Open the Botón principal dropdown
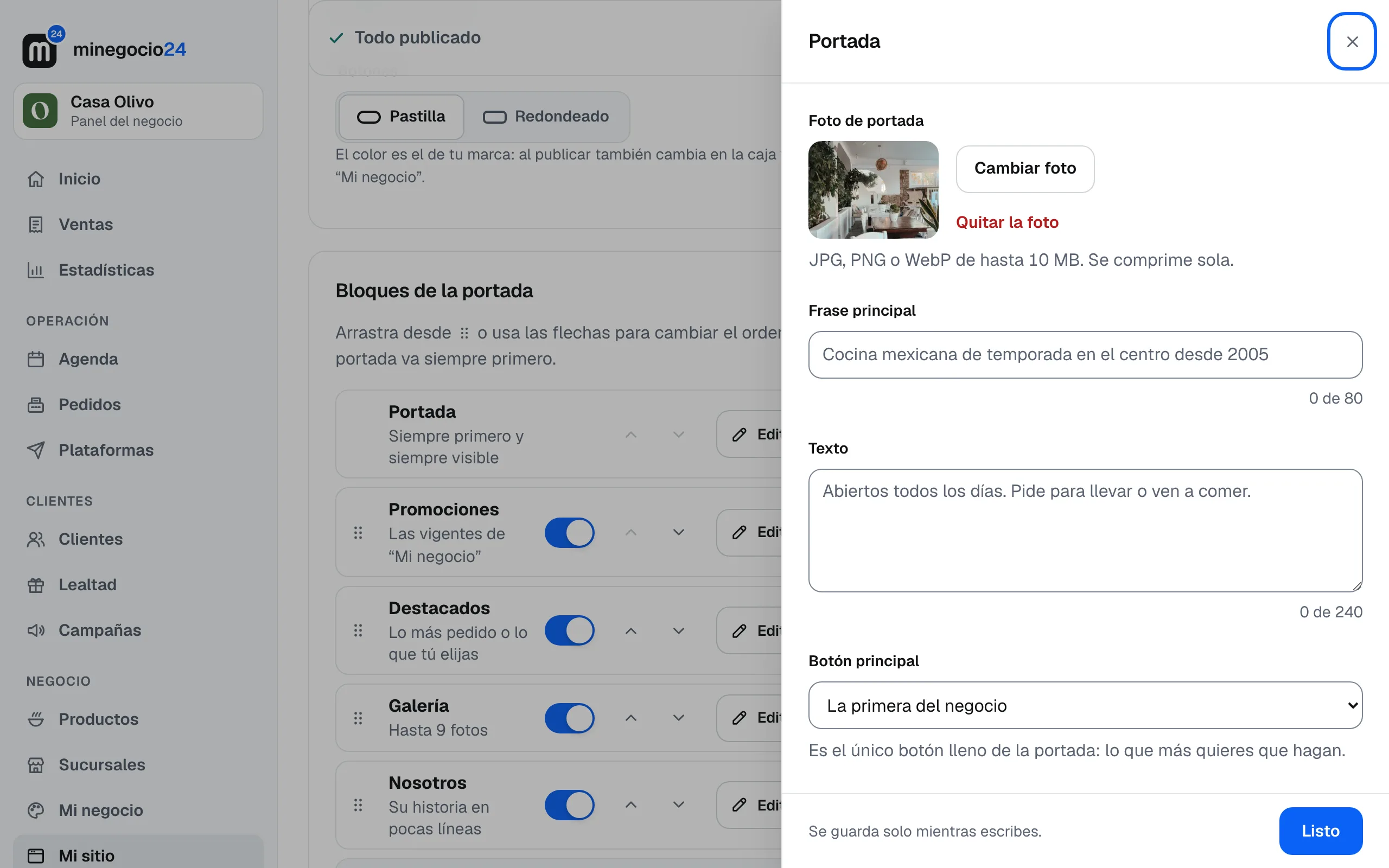Viewport: 1389px width, 868px height. click(1085, 706)
